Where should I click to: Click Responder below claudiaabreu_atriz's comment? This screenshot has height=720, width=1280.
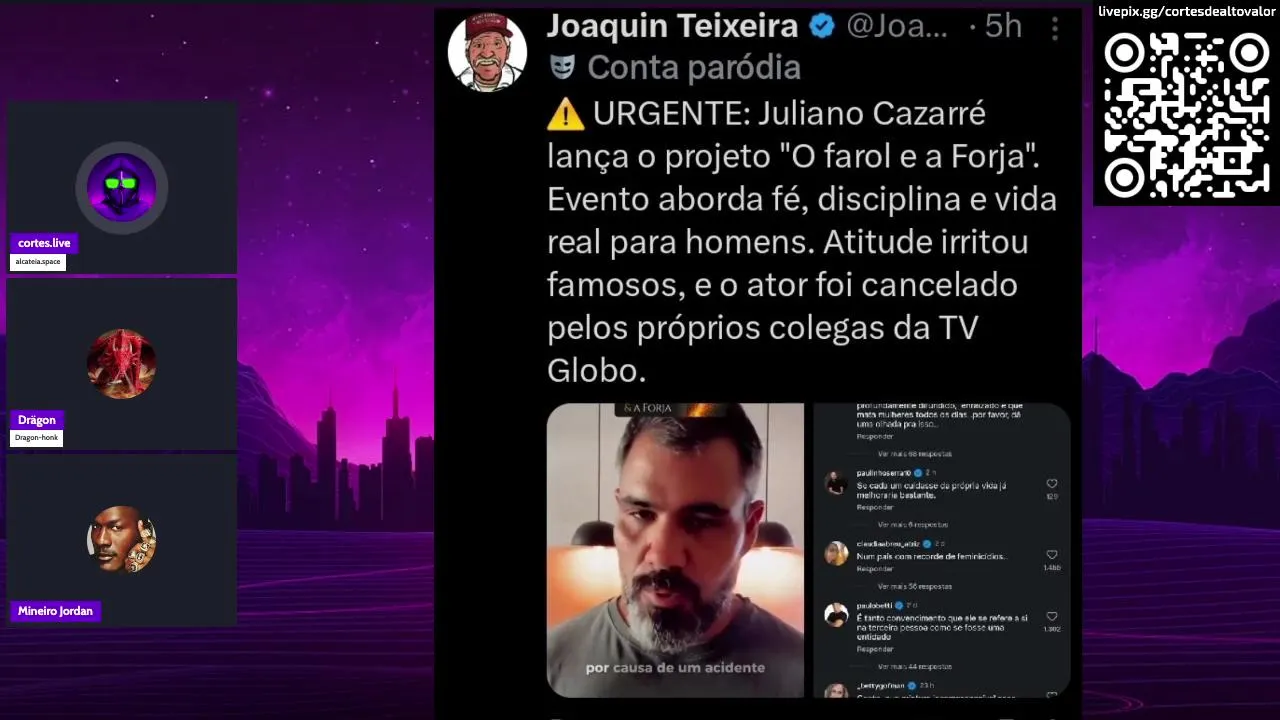[x=874, y=569]
